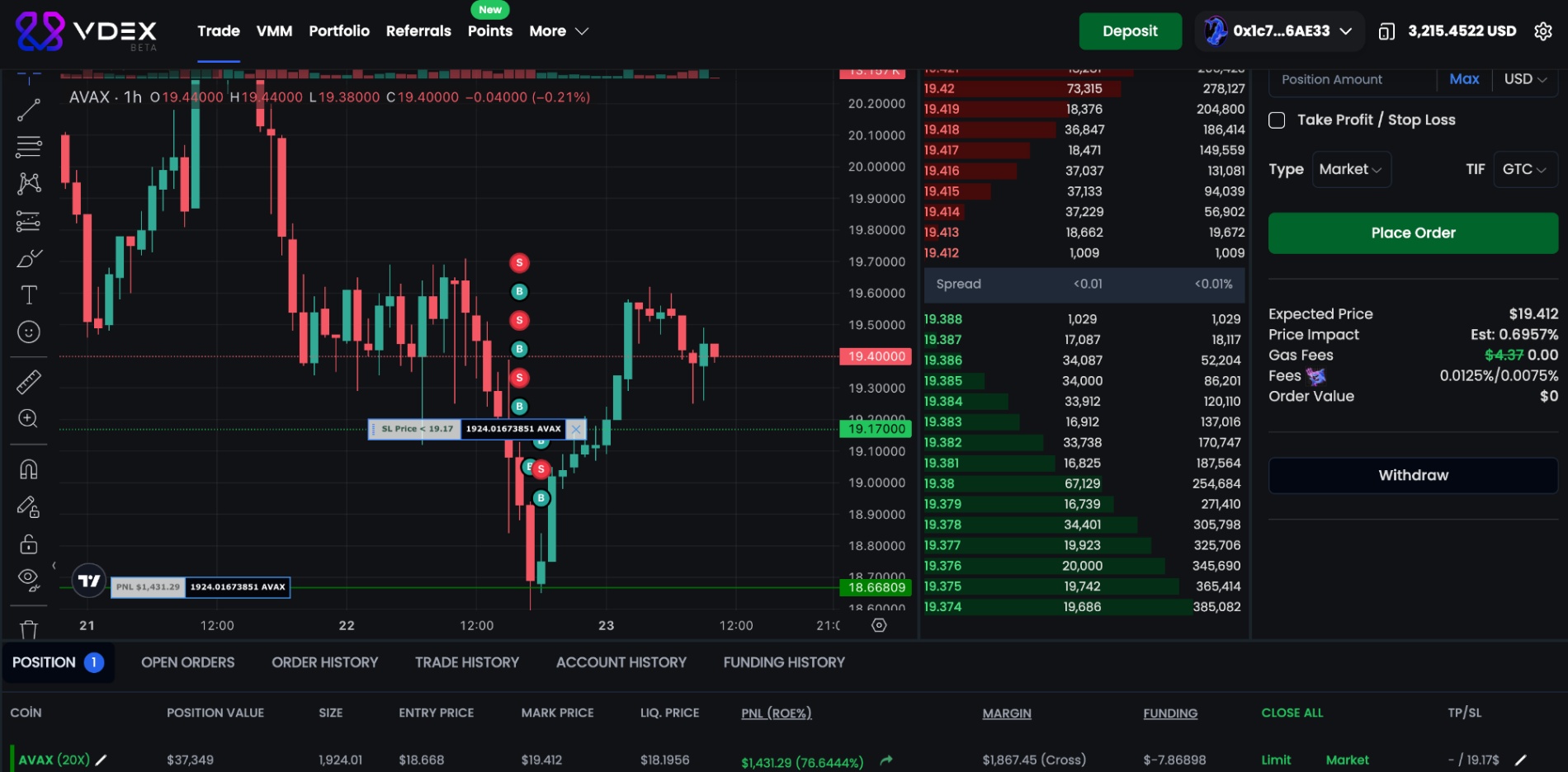
Task: Toggle hide all drawings eye icon
Action: pos(29,580)
